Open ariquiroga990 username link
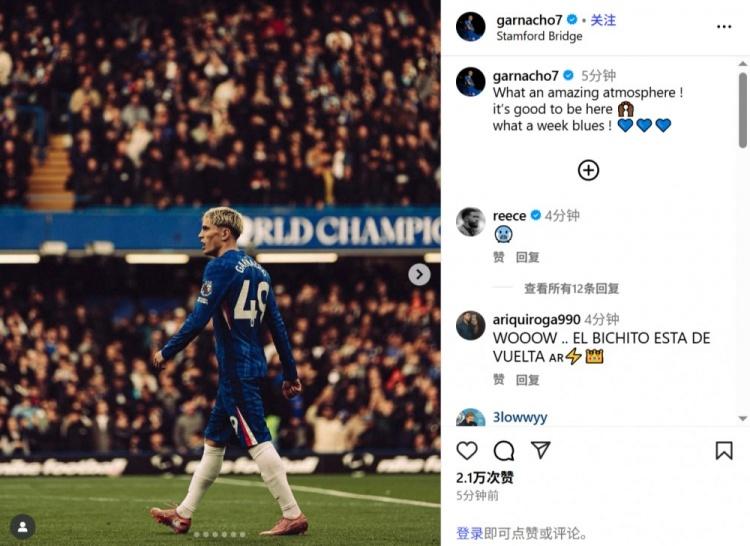 (536, 319)
